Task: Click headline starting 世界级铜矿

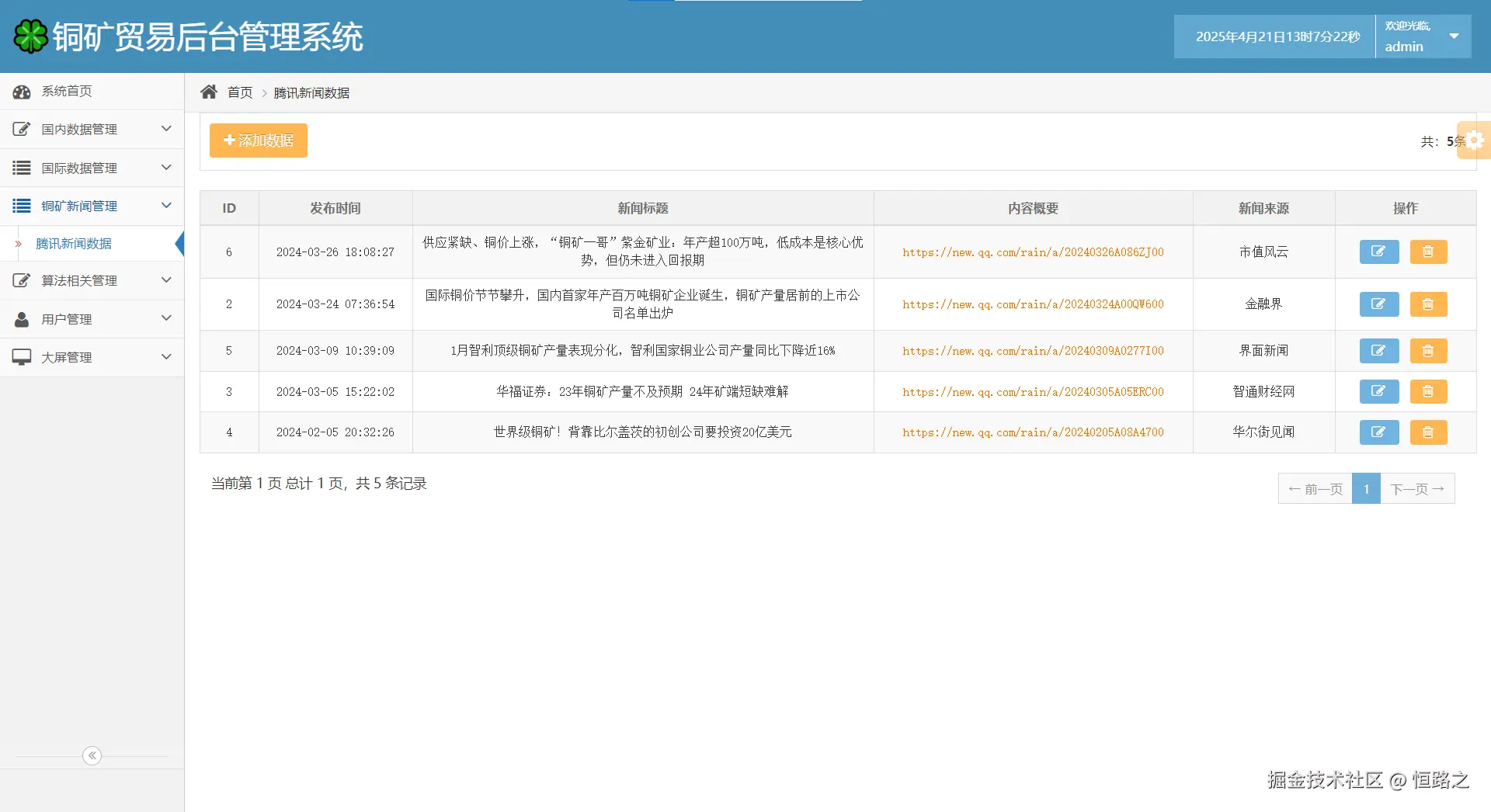Action: [x=643, y=432]
